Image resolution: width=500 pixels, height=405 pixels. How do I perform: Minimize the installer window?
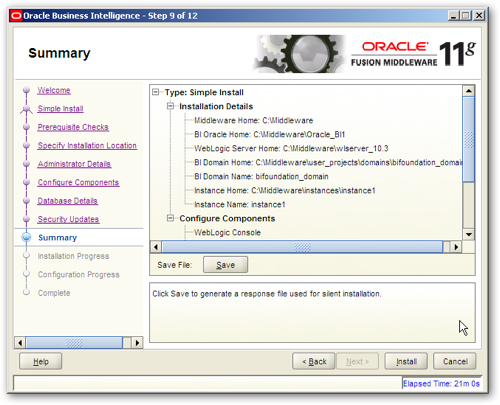tap(453, 16)
